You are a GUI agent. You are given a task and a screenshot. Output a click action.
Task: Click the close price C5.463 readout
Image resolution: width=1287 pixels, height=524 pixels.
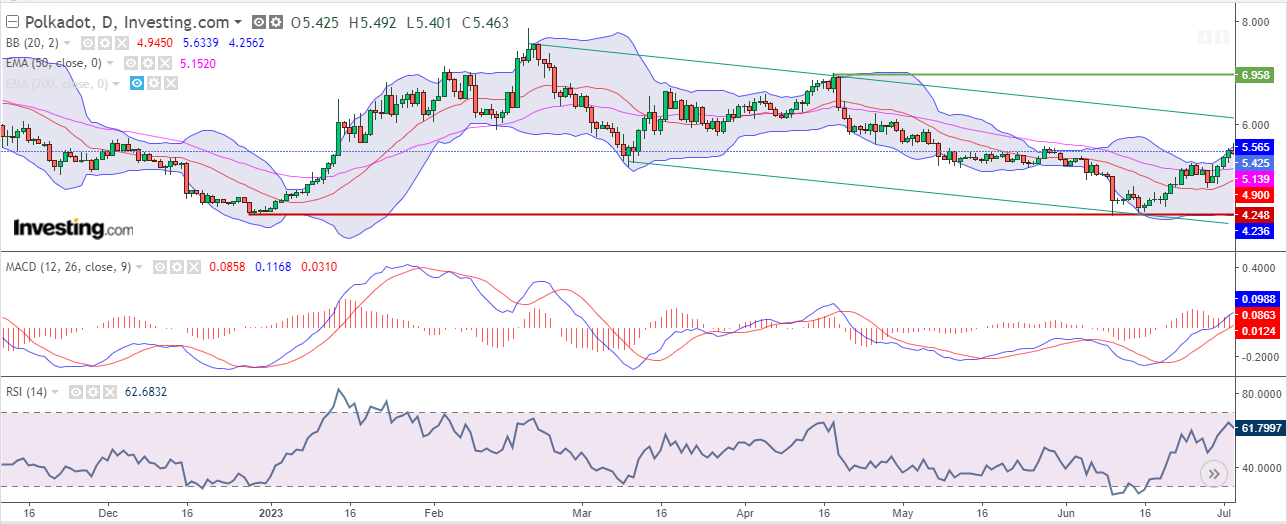pos(488,21)
